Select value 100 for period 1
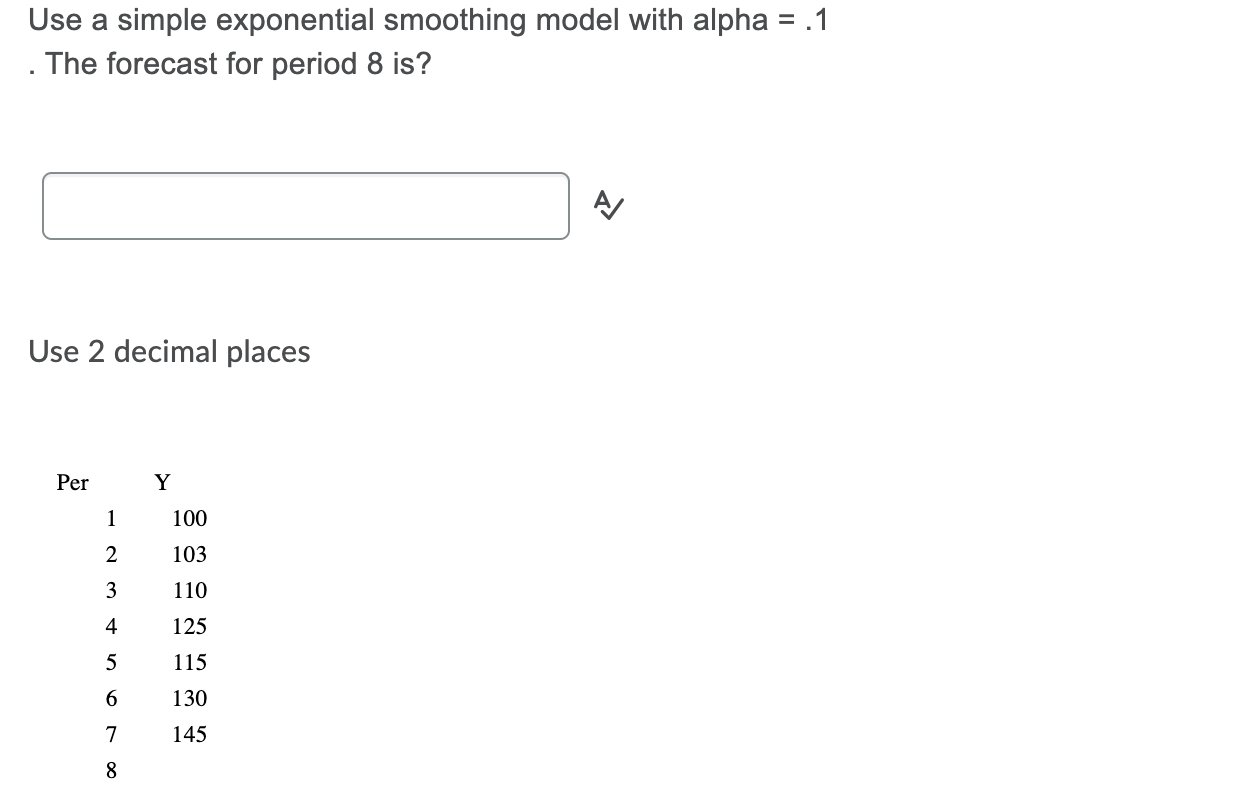This screenshot has height=808, width=1248. click(x=190, y=519)
